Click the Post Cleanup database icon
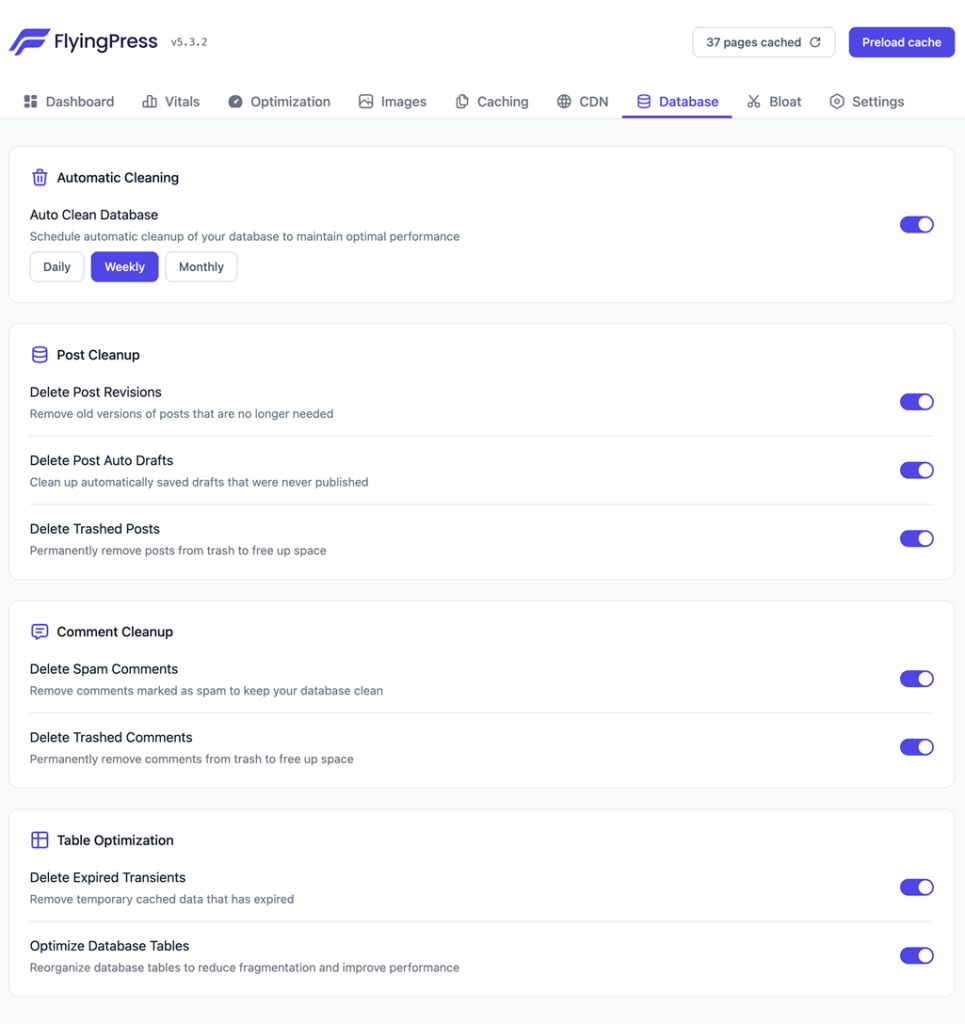 pos(39,354)
